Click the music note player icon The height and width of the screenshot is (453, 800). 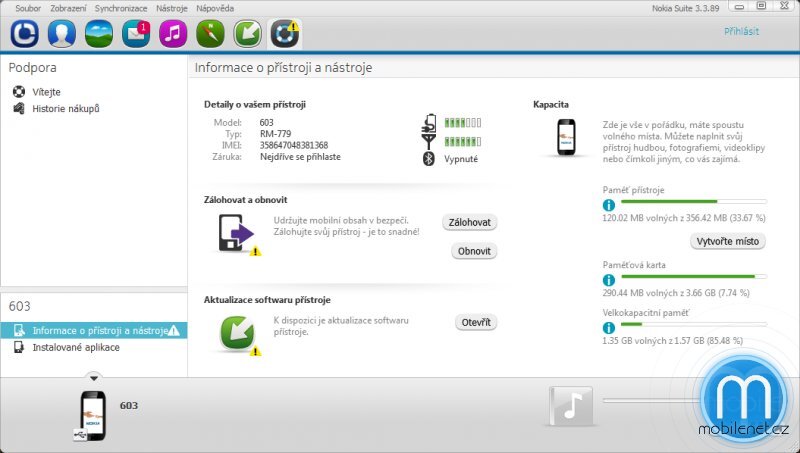click(571, 406)
